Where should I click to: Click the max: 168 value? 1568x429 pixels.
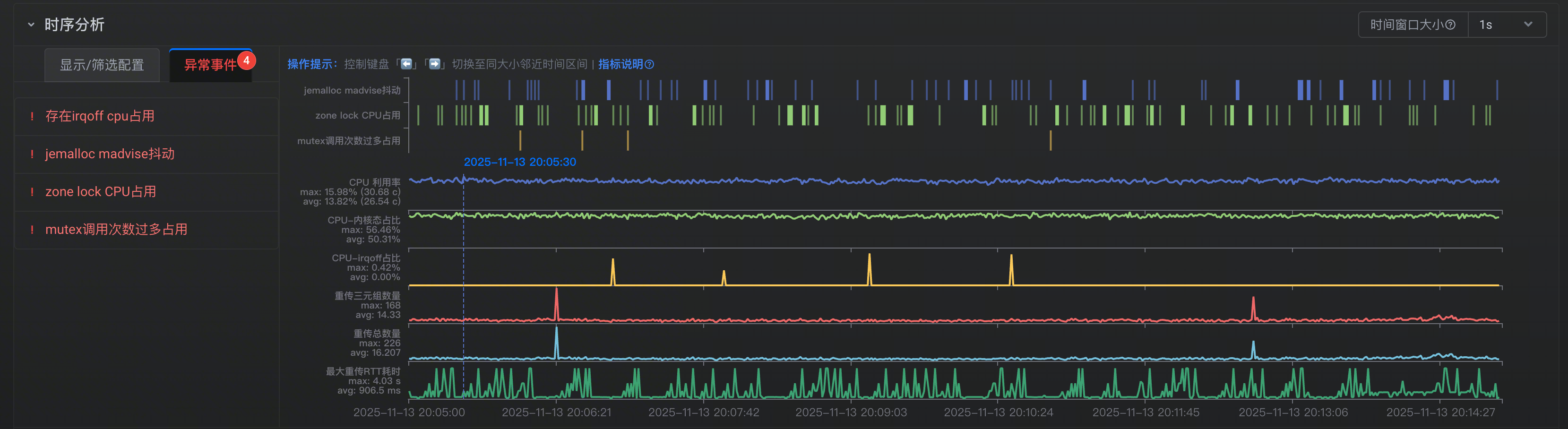click(x=380, y=305)
